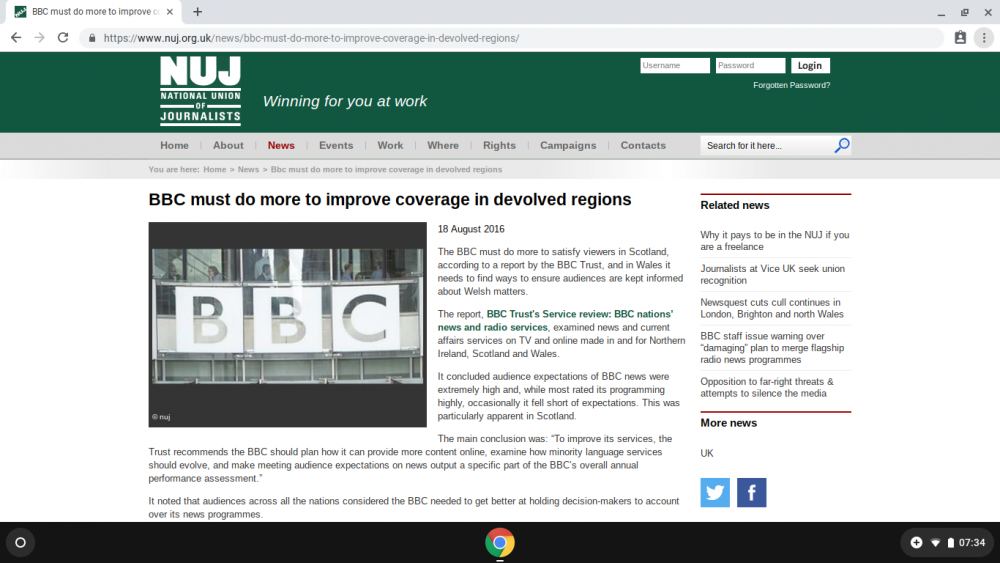The height and width of the screenshot is (563, 1000).
Task: Share the article on Facebook
Action: (751, 492)
